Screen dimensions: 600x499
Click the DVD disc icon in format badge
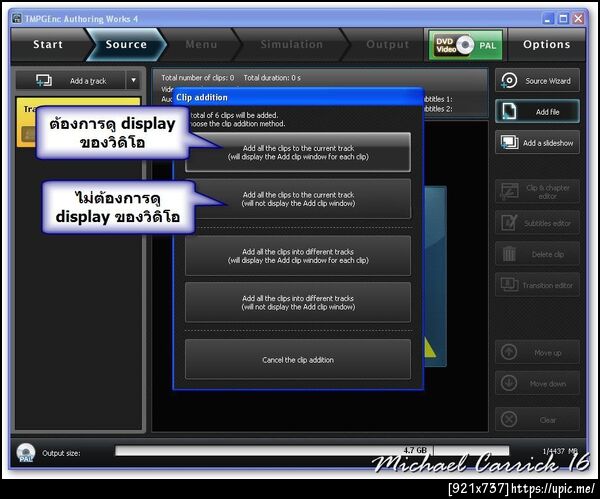(465, 45)
